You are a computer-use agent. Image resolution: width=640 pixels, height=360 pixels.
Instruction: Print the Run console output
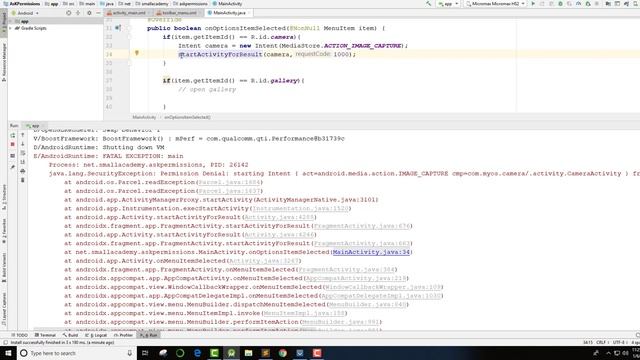[22, 171]
